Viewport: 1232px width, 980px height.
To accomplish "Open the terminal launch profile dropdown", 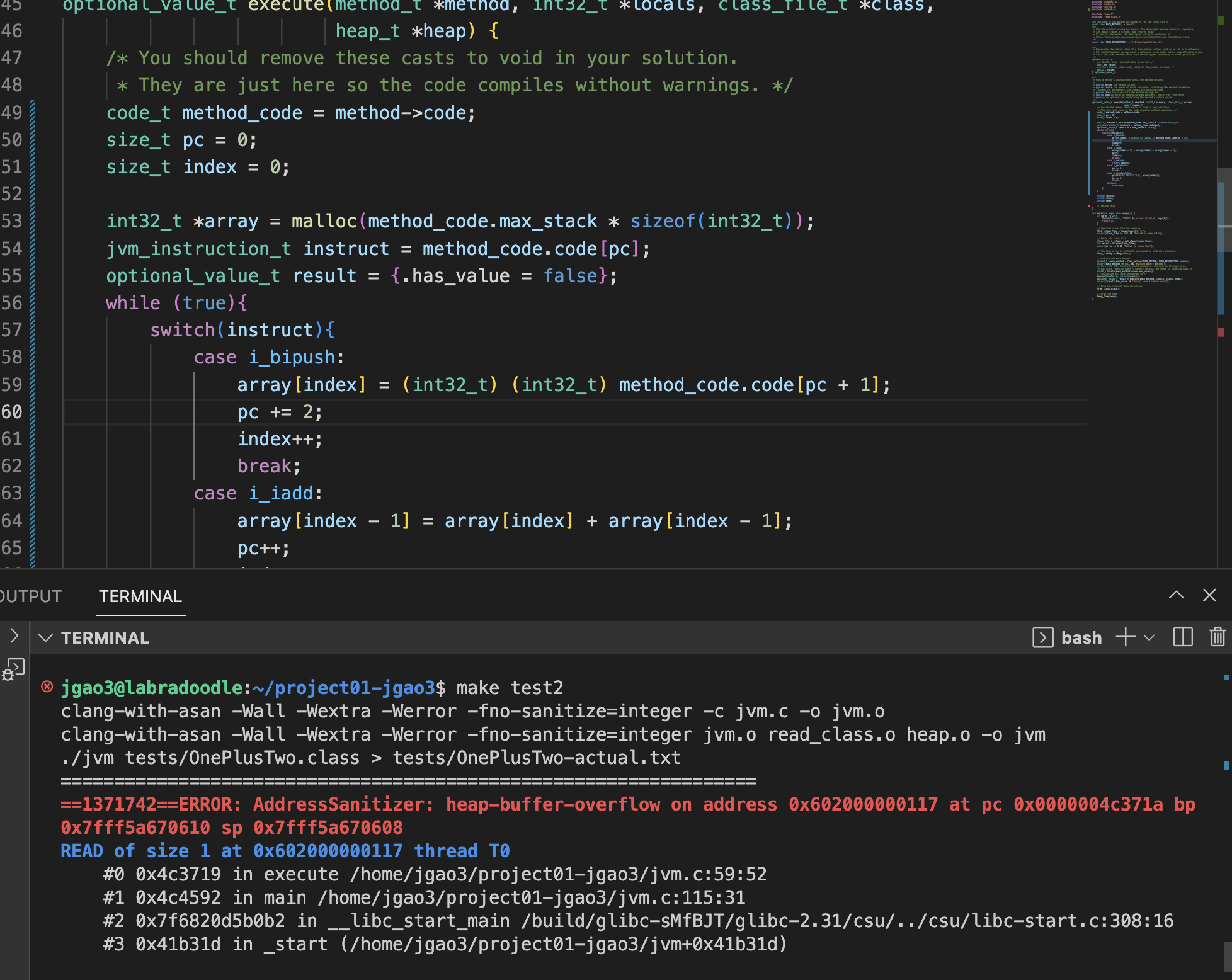I will [1149, 637].
